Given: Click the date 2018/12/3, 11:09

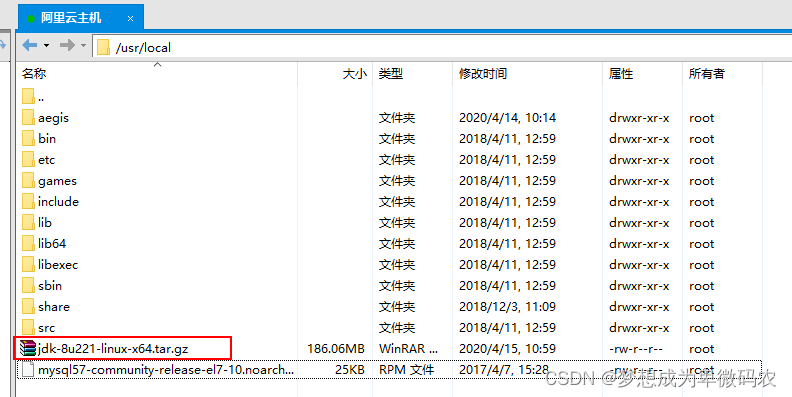Looking at the screenshot, I should tap(507, 307).
